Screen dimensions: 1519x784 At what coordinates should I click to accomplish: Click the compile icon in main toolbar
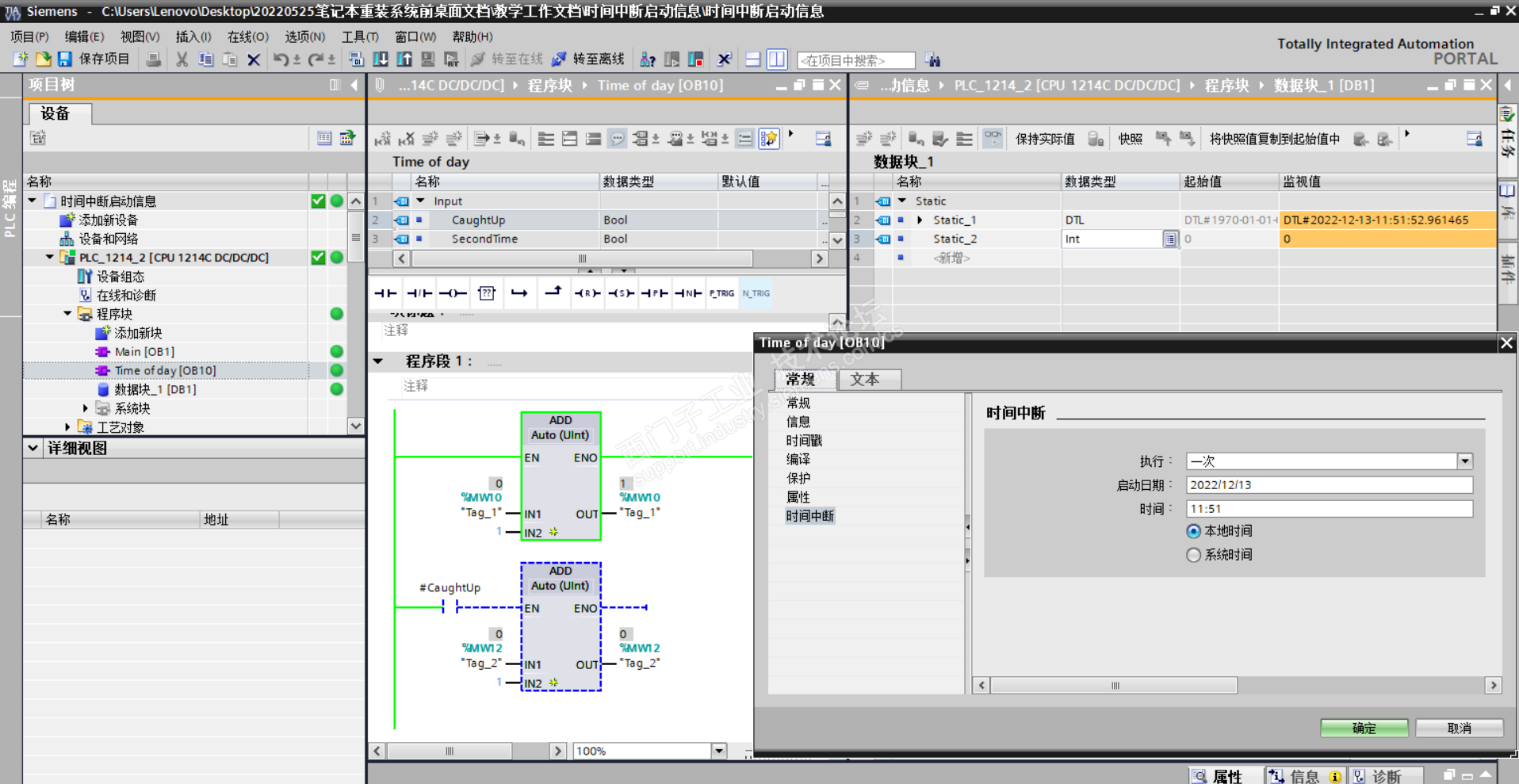click(x=356, y=59)
